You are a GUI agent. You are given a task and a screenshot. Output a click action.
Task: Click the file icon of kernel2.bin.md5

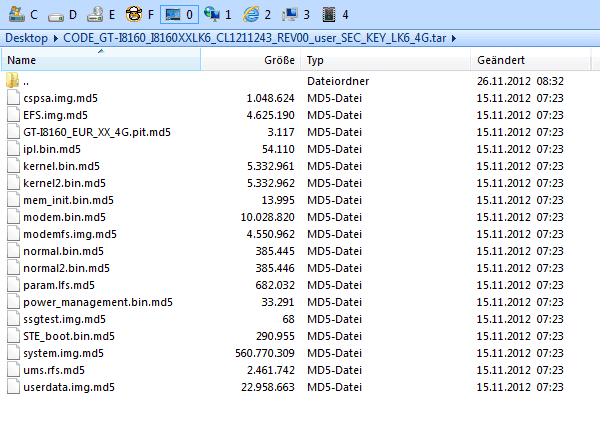click(13, 183)
